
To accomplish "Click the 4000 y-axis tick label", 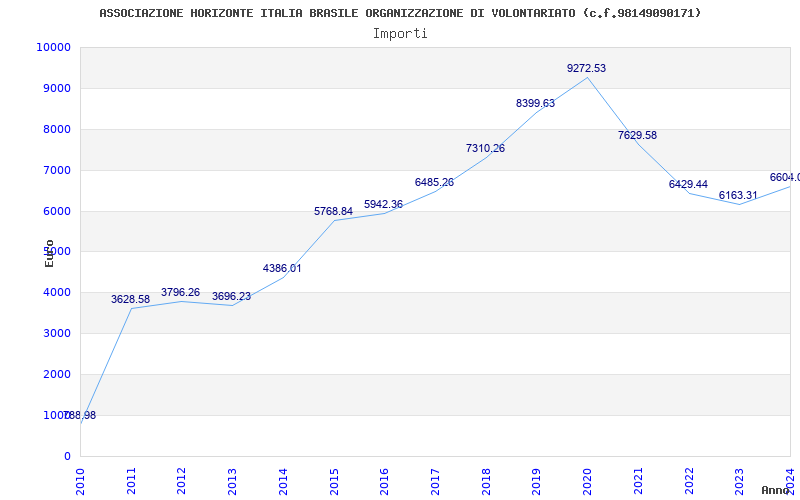I will 57,293.
